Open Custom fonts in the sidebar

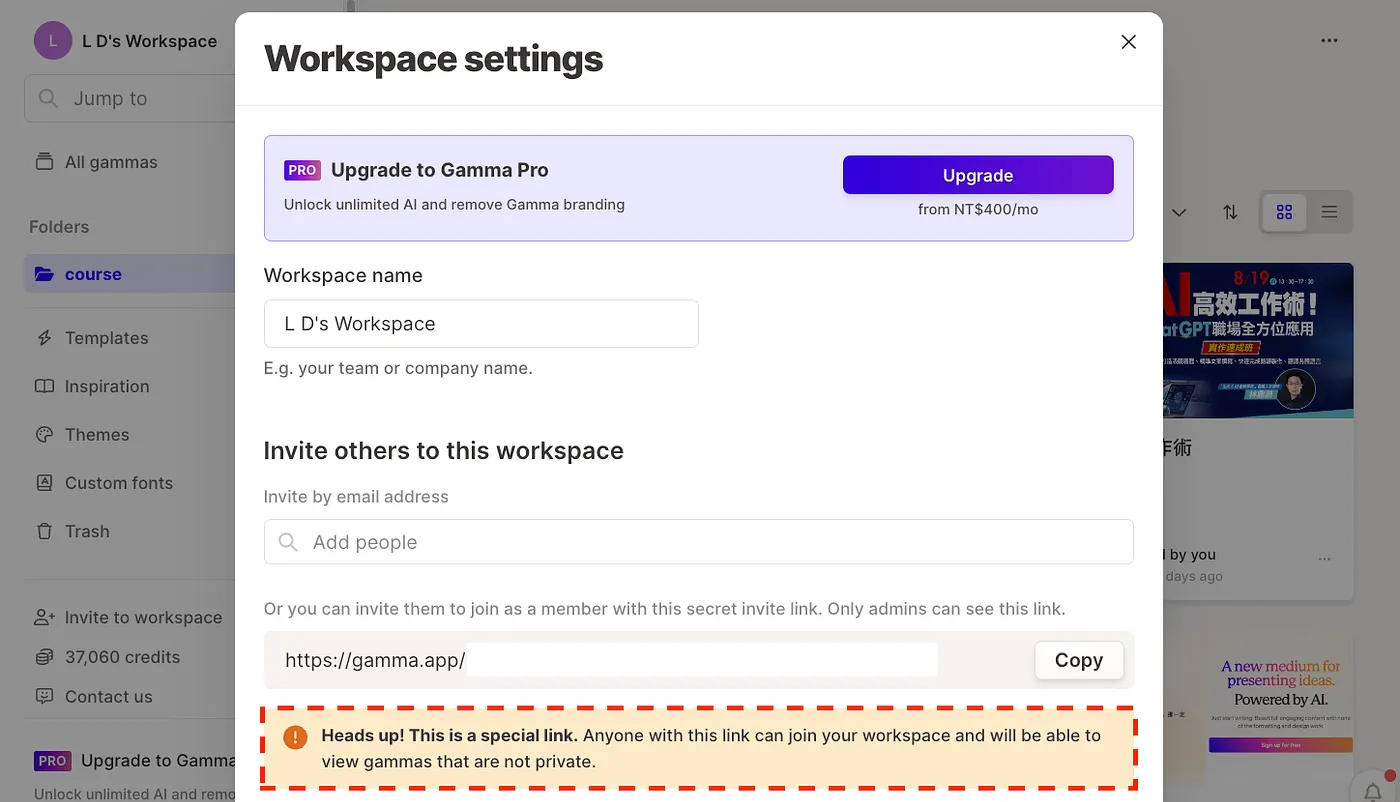[119, 483]
